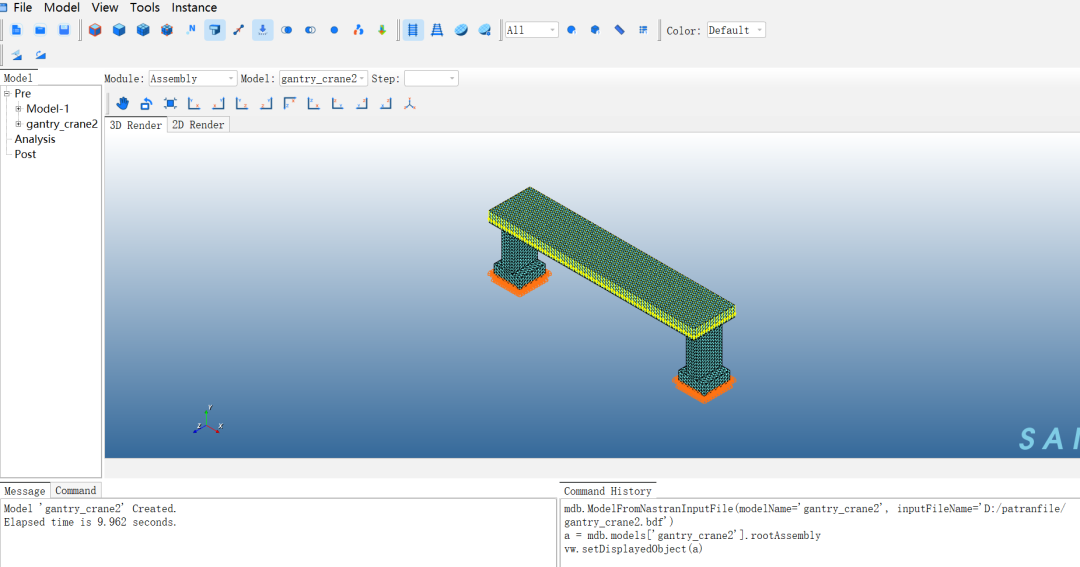Open the Model gantry_crane2 dropdown
The width and height of the screenshot is (1080, 567).
click(x=323, y=79)
